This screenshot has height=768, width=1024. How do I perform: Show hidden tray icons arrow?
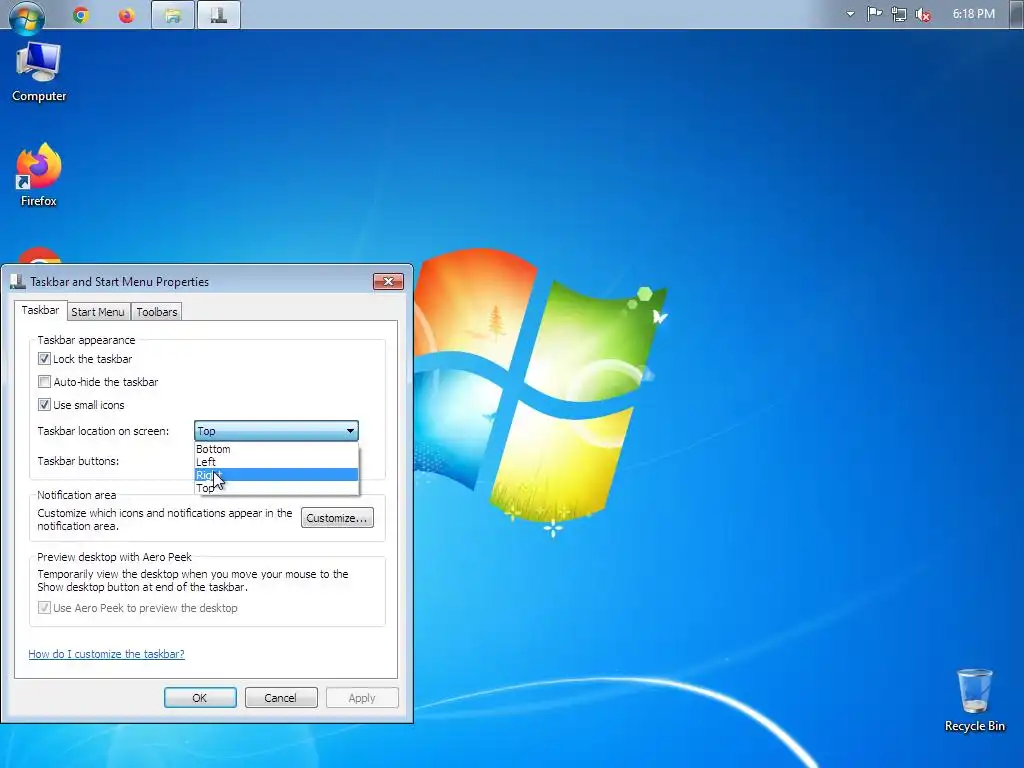(x=850, y=14)
